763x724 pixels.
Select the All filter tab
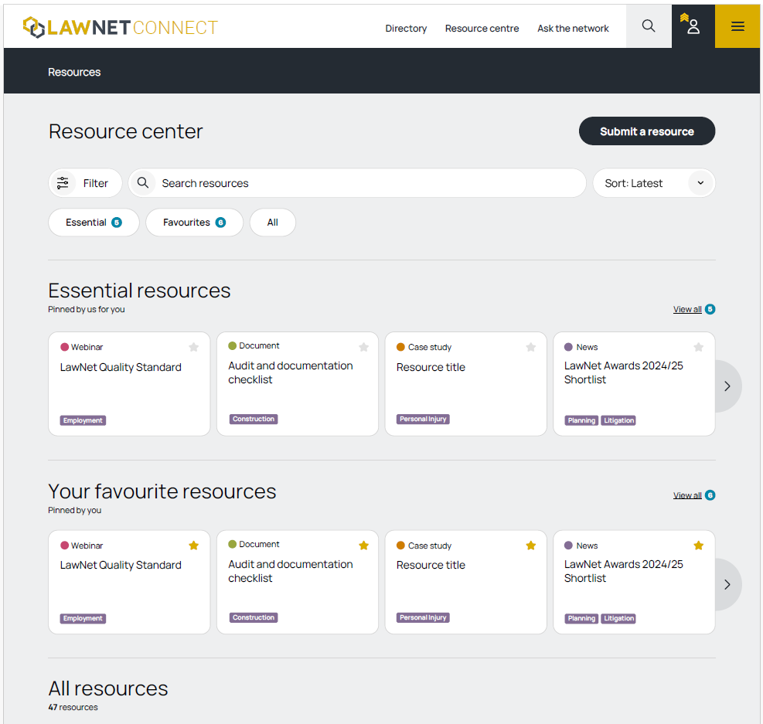272,222
